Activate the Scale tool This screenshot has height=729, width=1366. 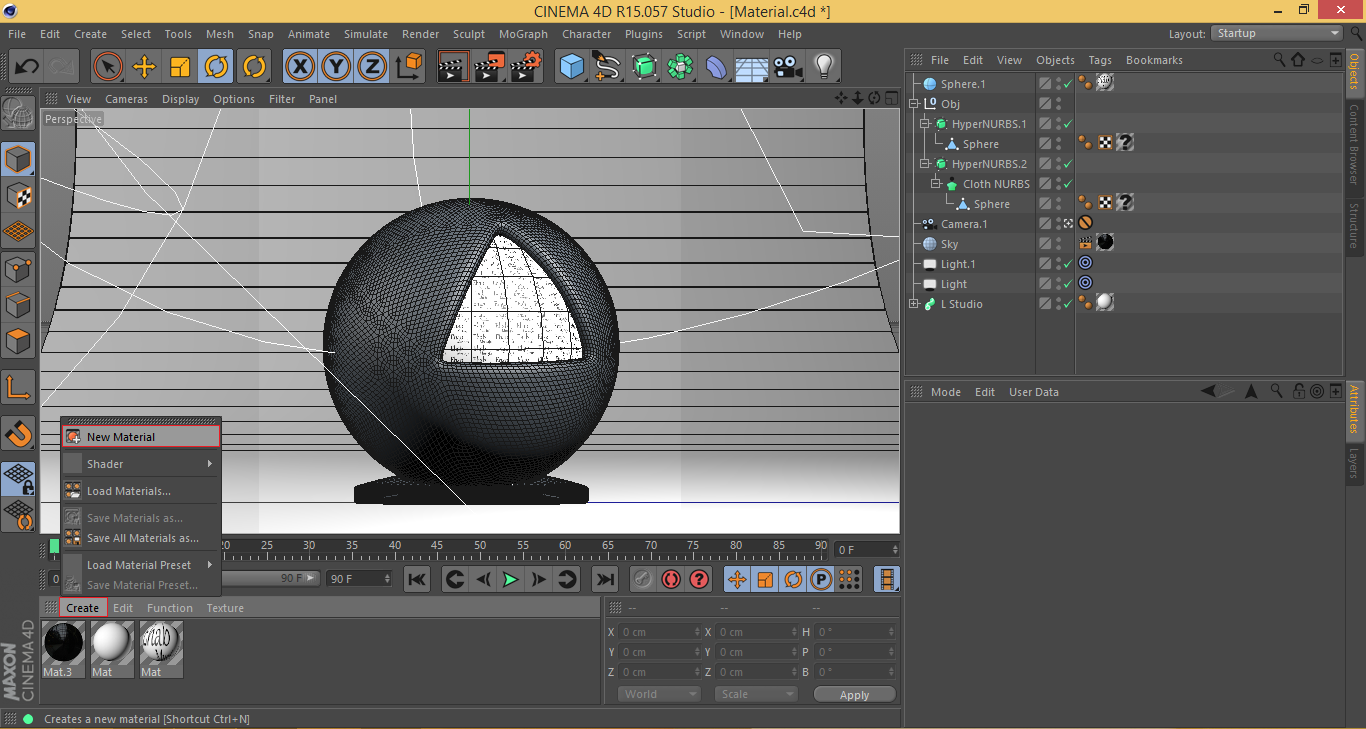(180, 67)
